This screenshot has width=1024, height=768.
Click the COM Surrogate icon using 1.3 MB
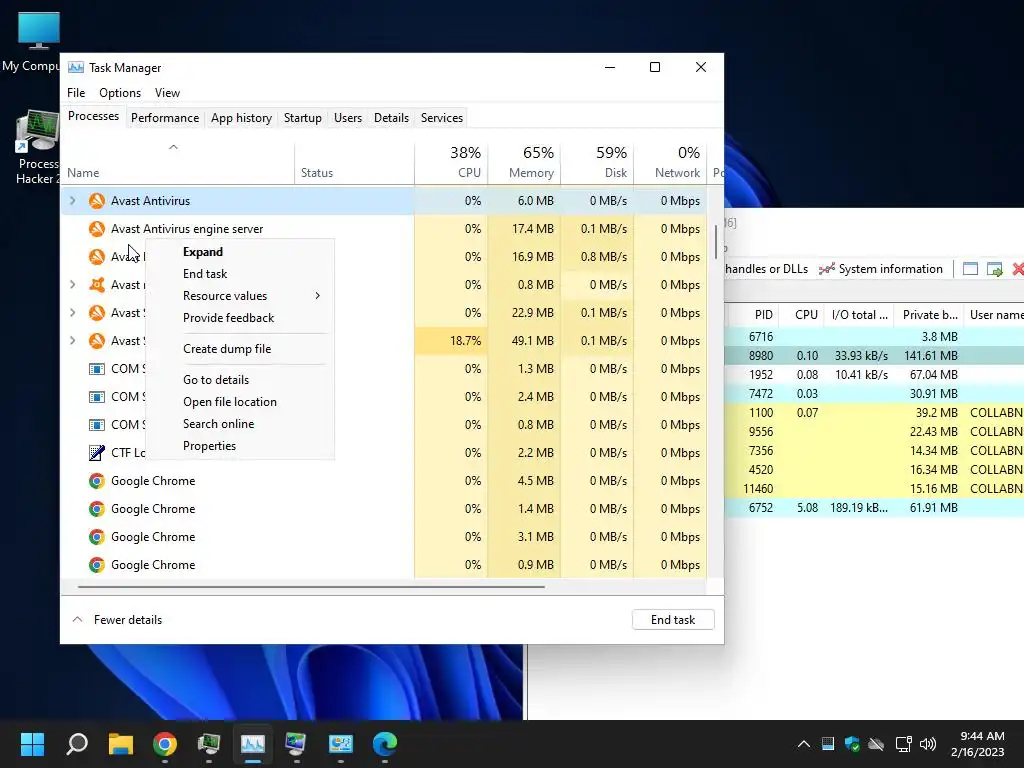[97, 369]
